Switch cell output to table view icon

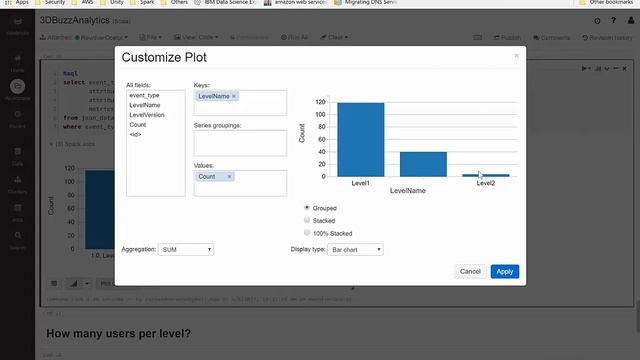click(54, 284)
